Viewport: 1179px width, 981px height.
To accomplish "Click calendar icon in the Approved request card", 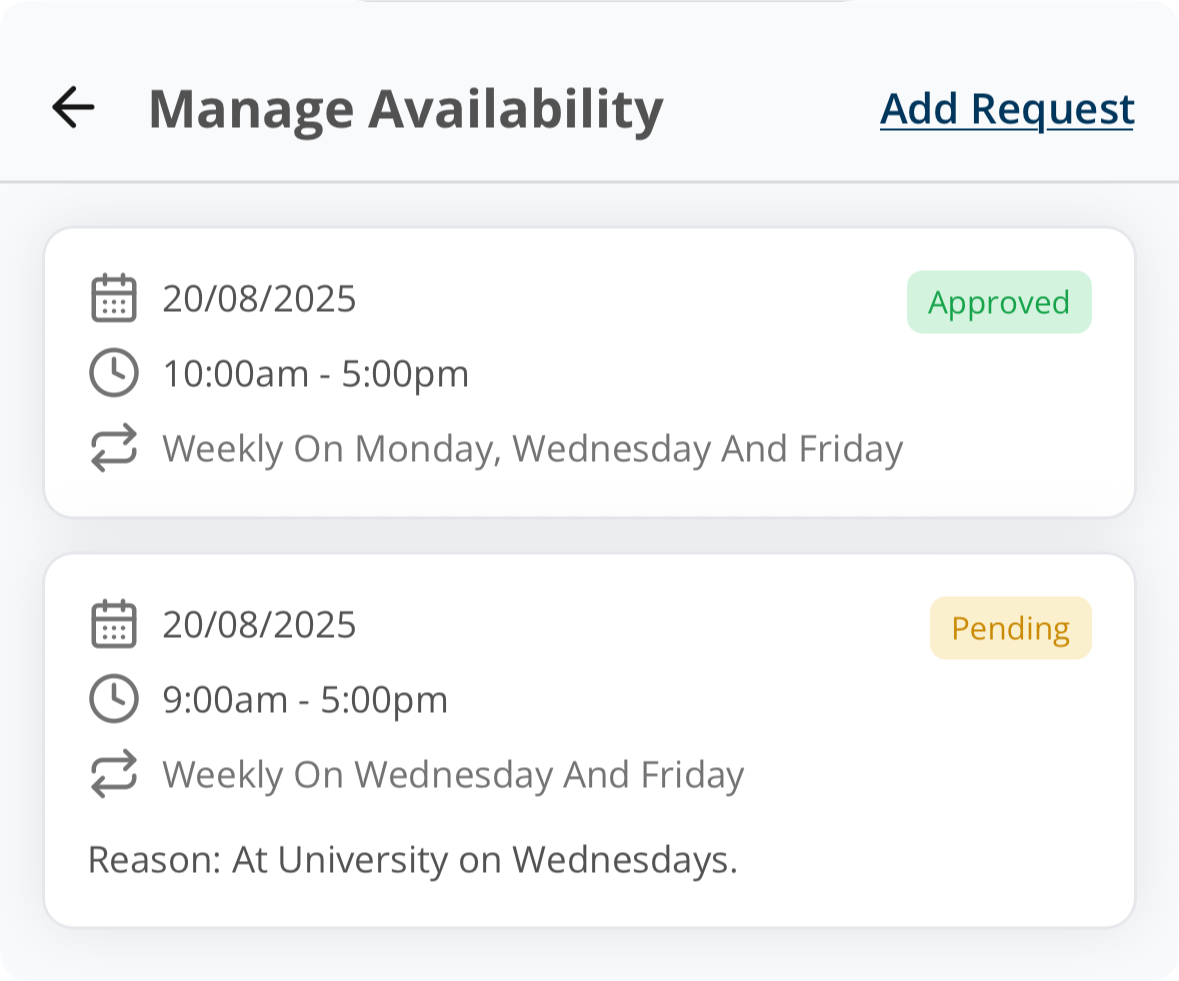I will click(x=114, y=299).
